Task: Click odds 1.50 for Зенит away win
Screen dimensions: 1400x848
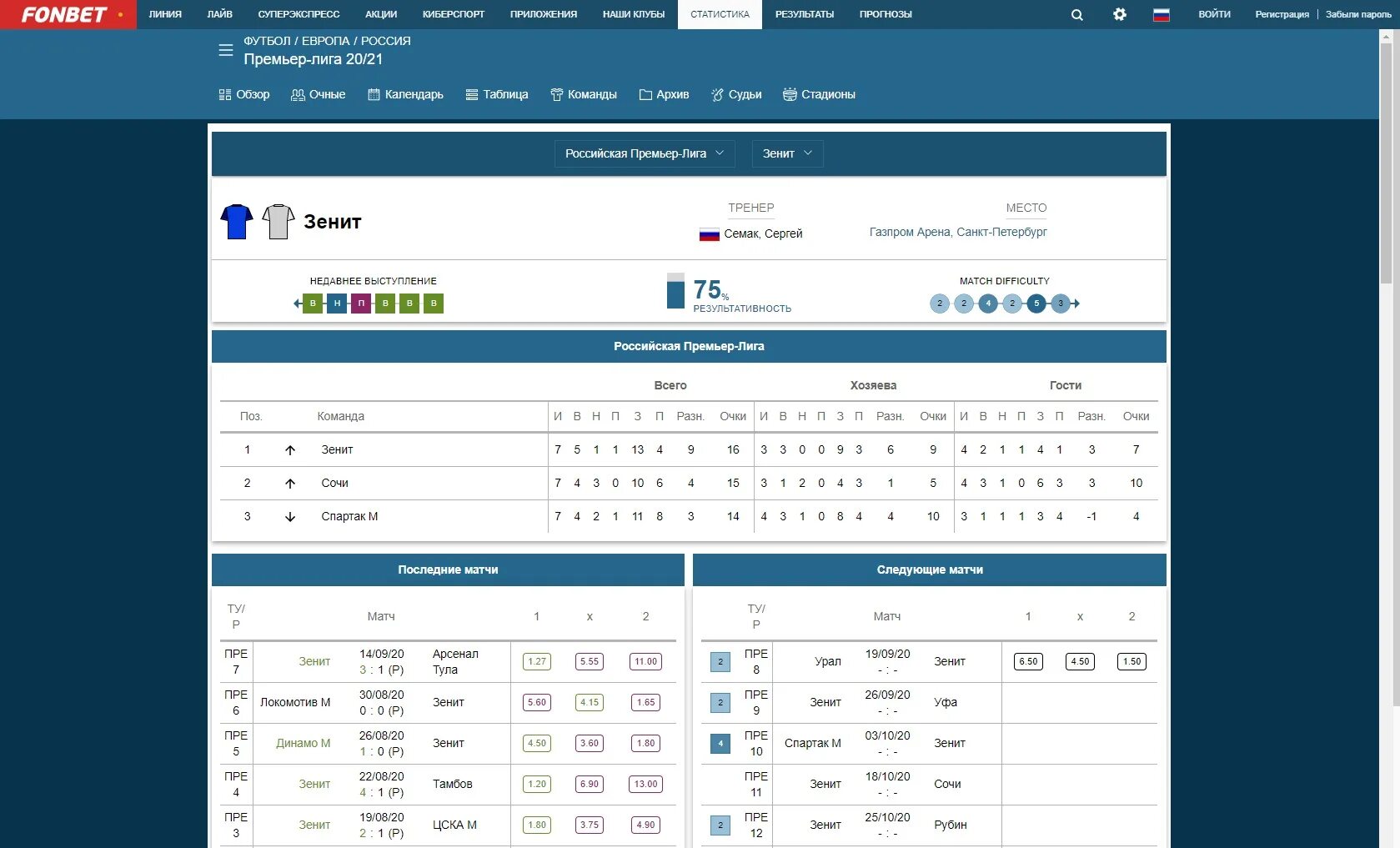Action: 1132,662
